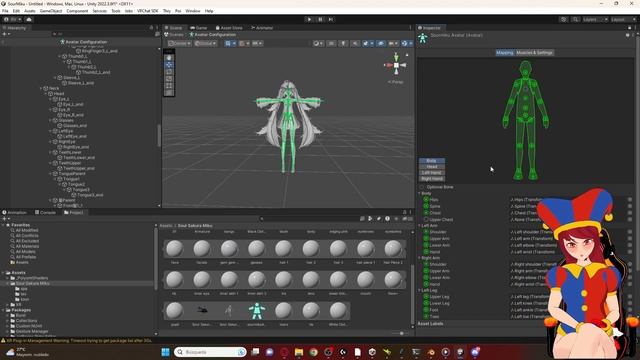Select the Move tool in the Scene tools
The image size is (640, 360).
[169, 65]
